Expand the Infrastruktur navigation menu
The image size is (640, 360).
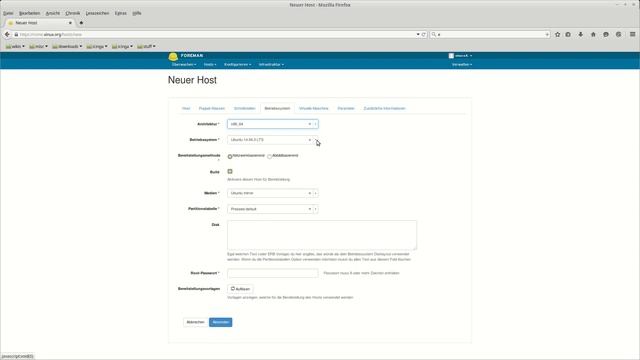tap(271, 64)
